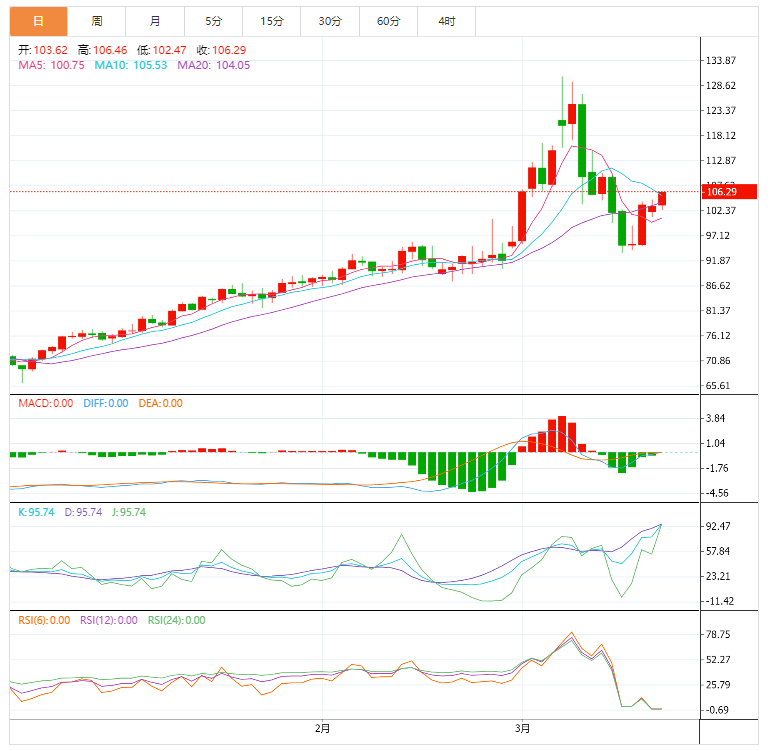Open the 5分 interval tab
Screen dimensions: 770x751
pos(214,21)
